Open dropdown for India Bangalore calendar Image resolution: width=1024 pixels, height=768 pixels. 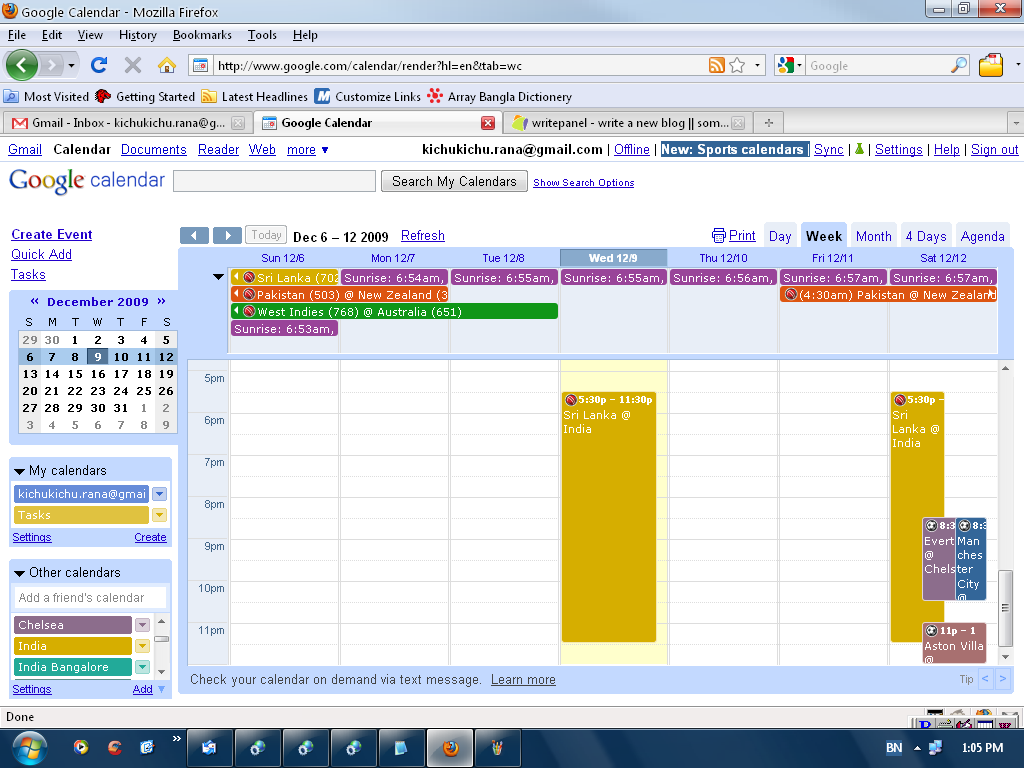pos(142,667)
